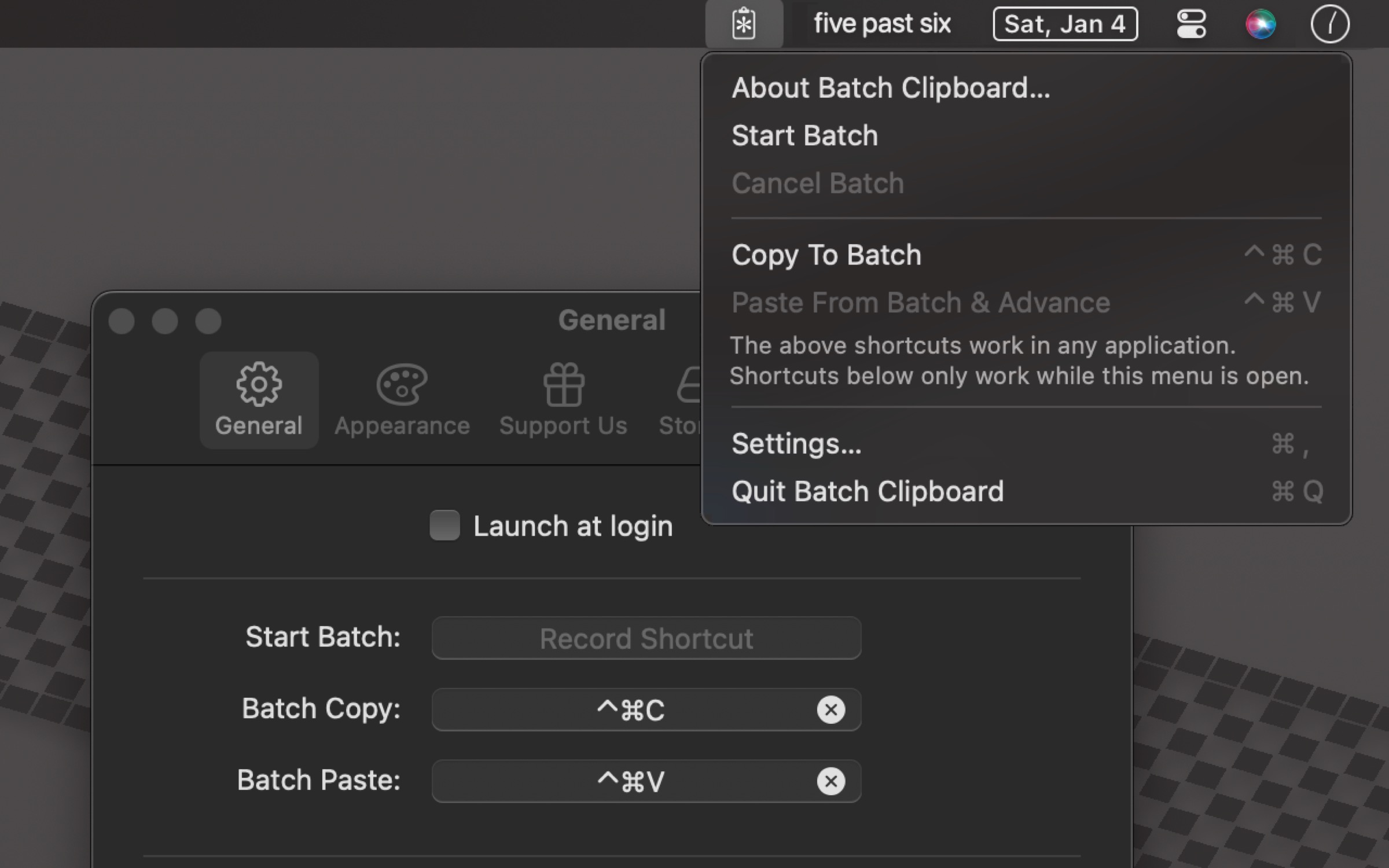
Task: Quit Batch Clipboard via the menu
Action: click(868, 491)
